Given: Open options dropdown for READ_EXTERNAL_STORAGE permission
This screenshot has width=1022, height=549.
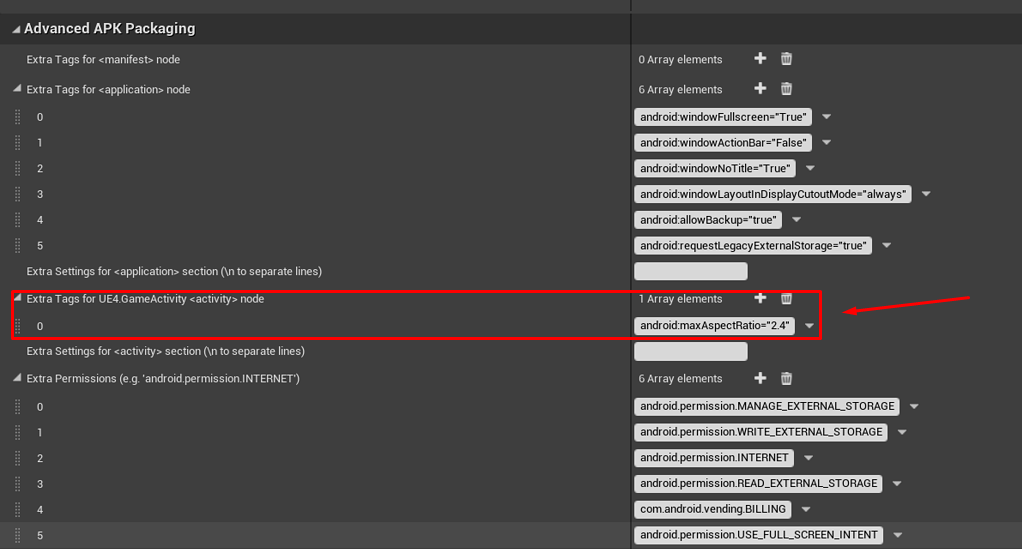Looking at the screenshot, I should pyautogui.click(x=897, y=483).
